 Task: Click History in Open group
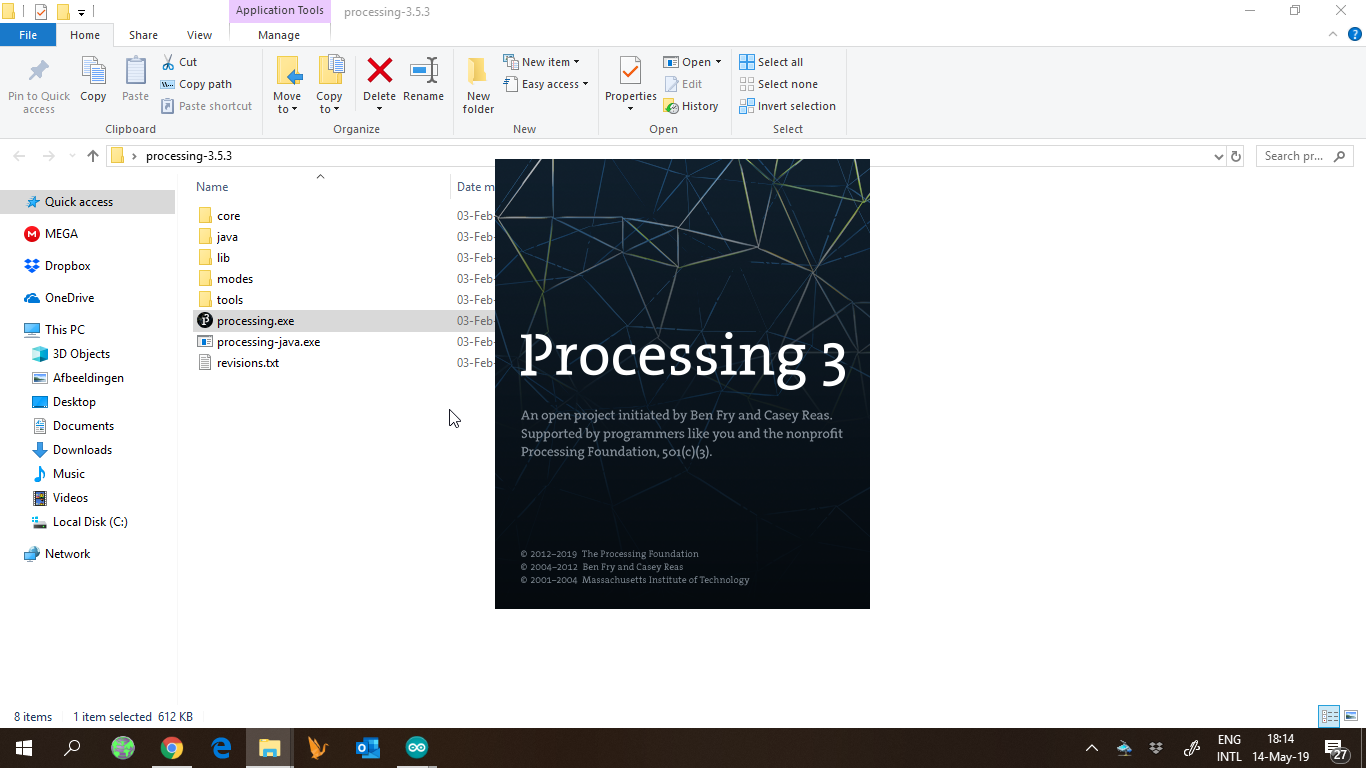click(691, 106)
